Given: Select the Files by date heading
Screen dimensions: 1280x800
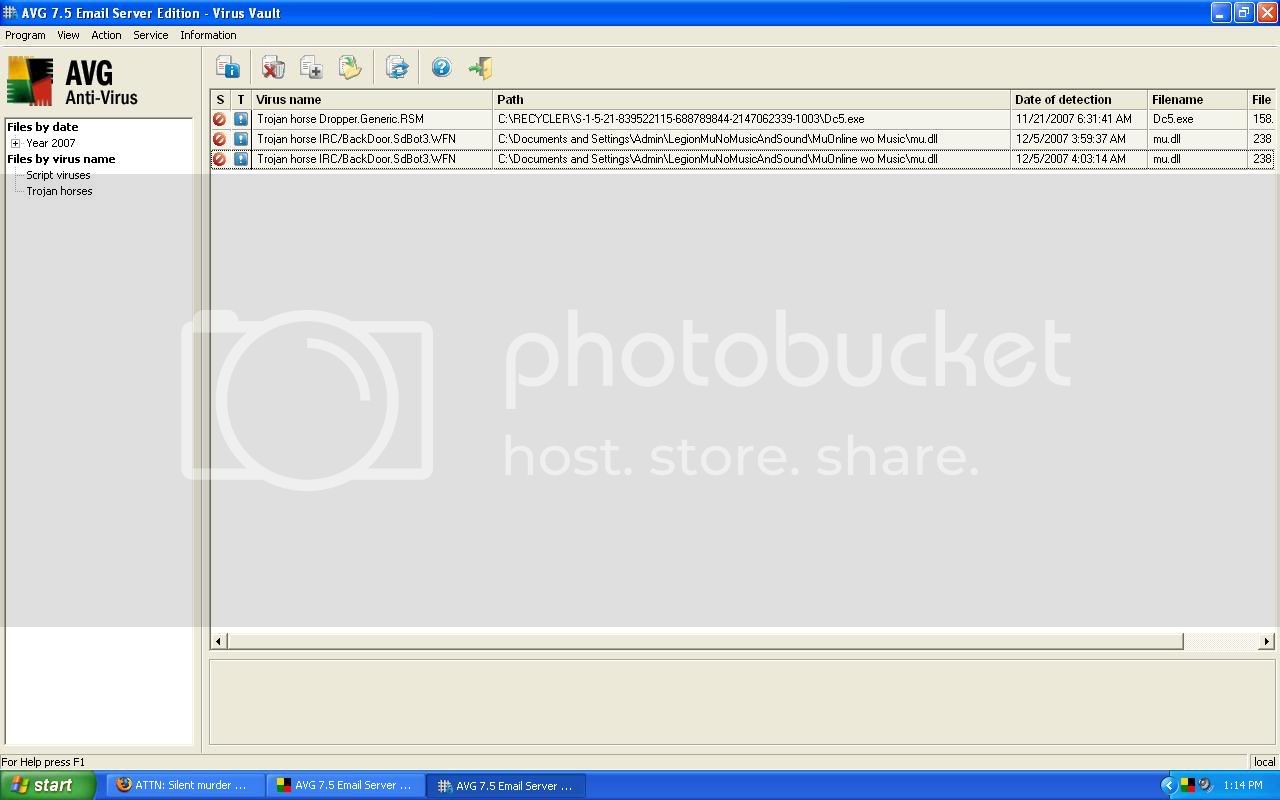Looking at the screenshot, I should tap(42, 127).
